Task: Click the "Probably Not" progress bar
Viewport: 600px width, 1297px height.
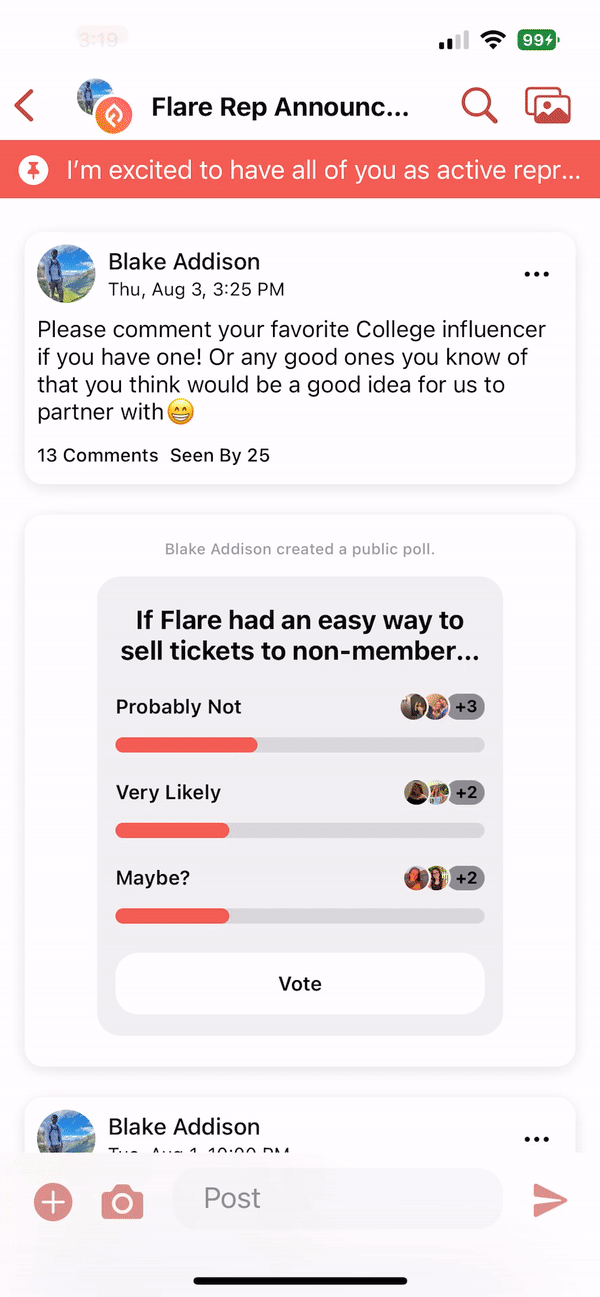Action: point(300,745)
